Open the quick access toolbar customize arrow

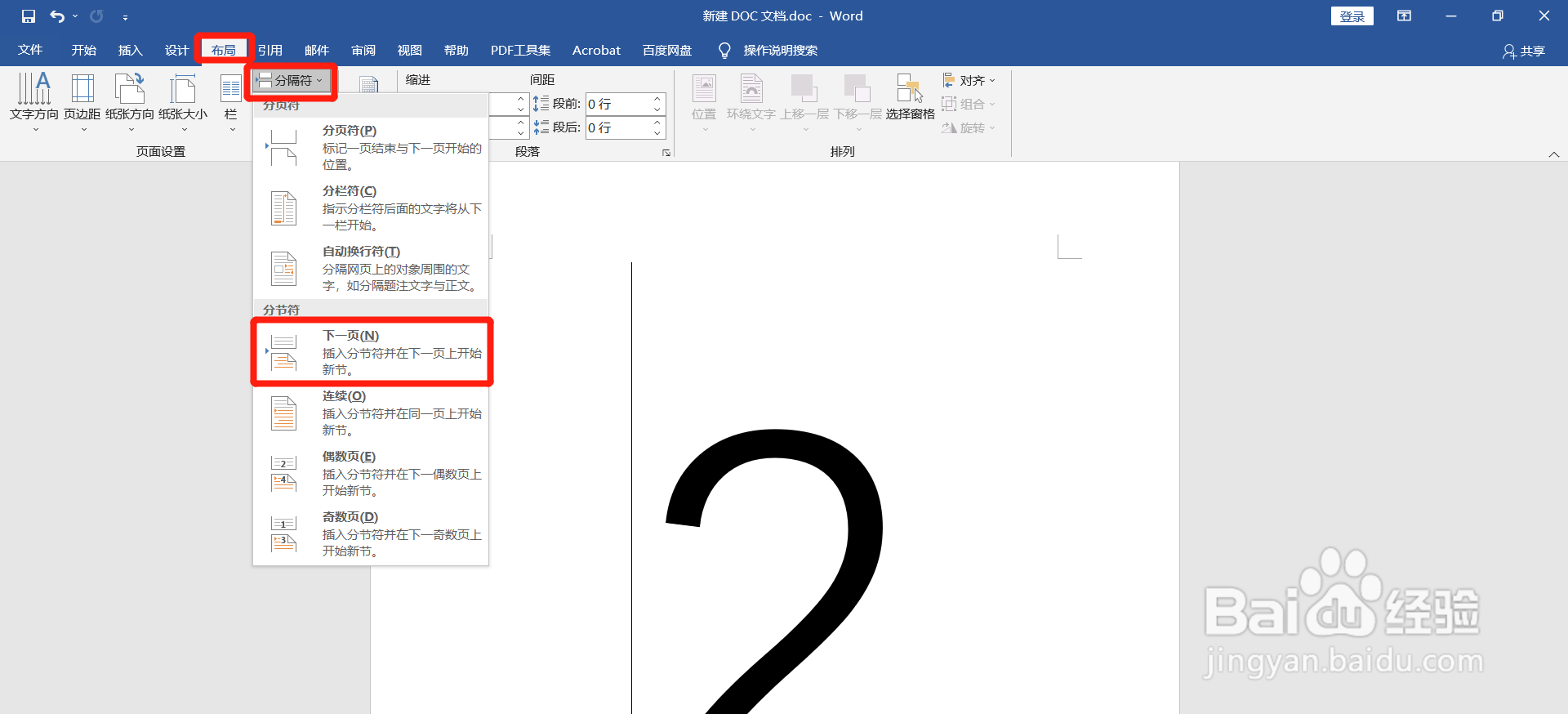coord(125,17)
